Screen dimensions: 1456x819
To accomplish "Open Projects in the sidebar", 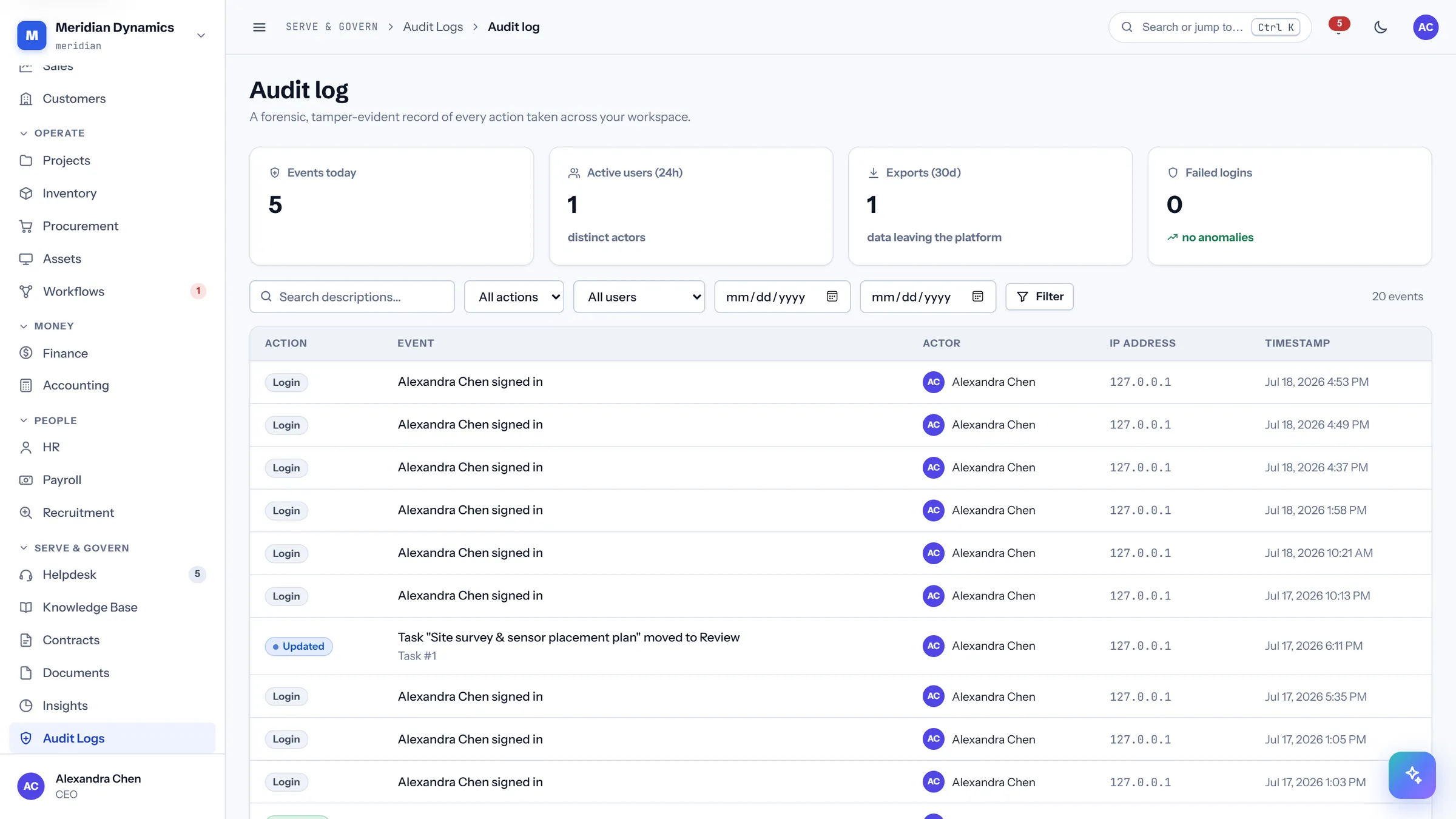I will [x=112, y=160].
